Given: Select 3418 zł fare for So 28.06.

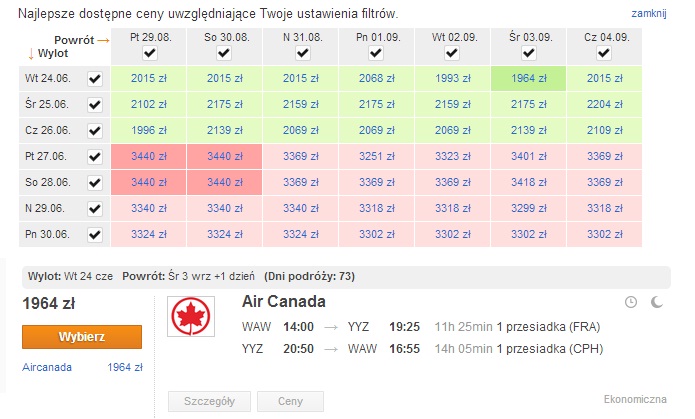Looking at the screenshot, I should tap(528, 182).
